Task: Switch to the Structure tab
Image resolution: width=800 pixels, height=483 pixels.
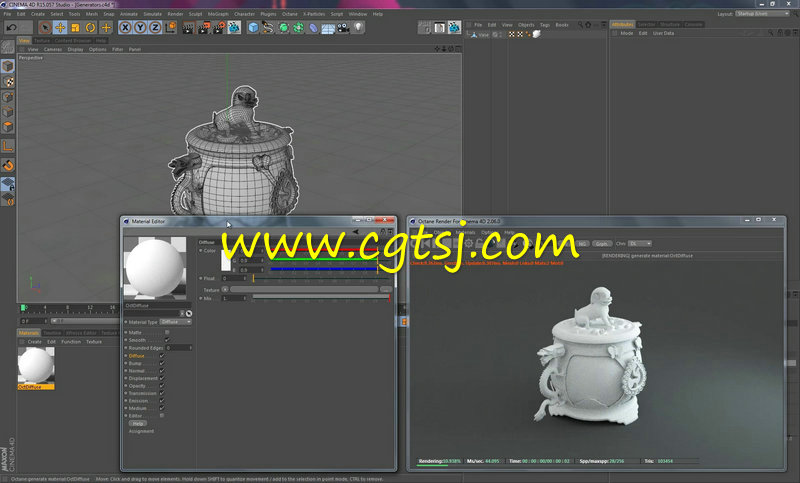Action: click(669, 24)
